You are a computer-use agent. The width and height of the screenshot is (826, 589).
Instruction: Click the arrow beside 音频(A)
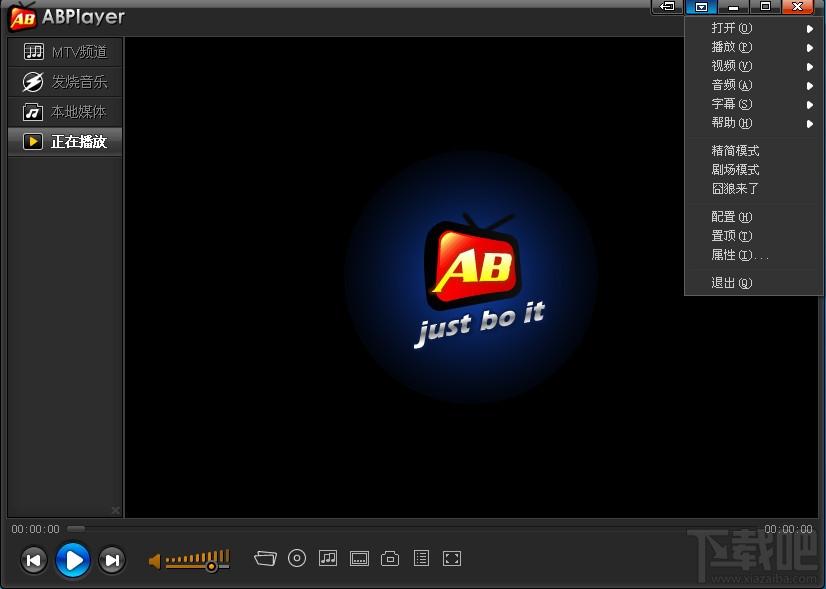click(810, 86)
